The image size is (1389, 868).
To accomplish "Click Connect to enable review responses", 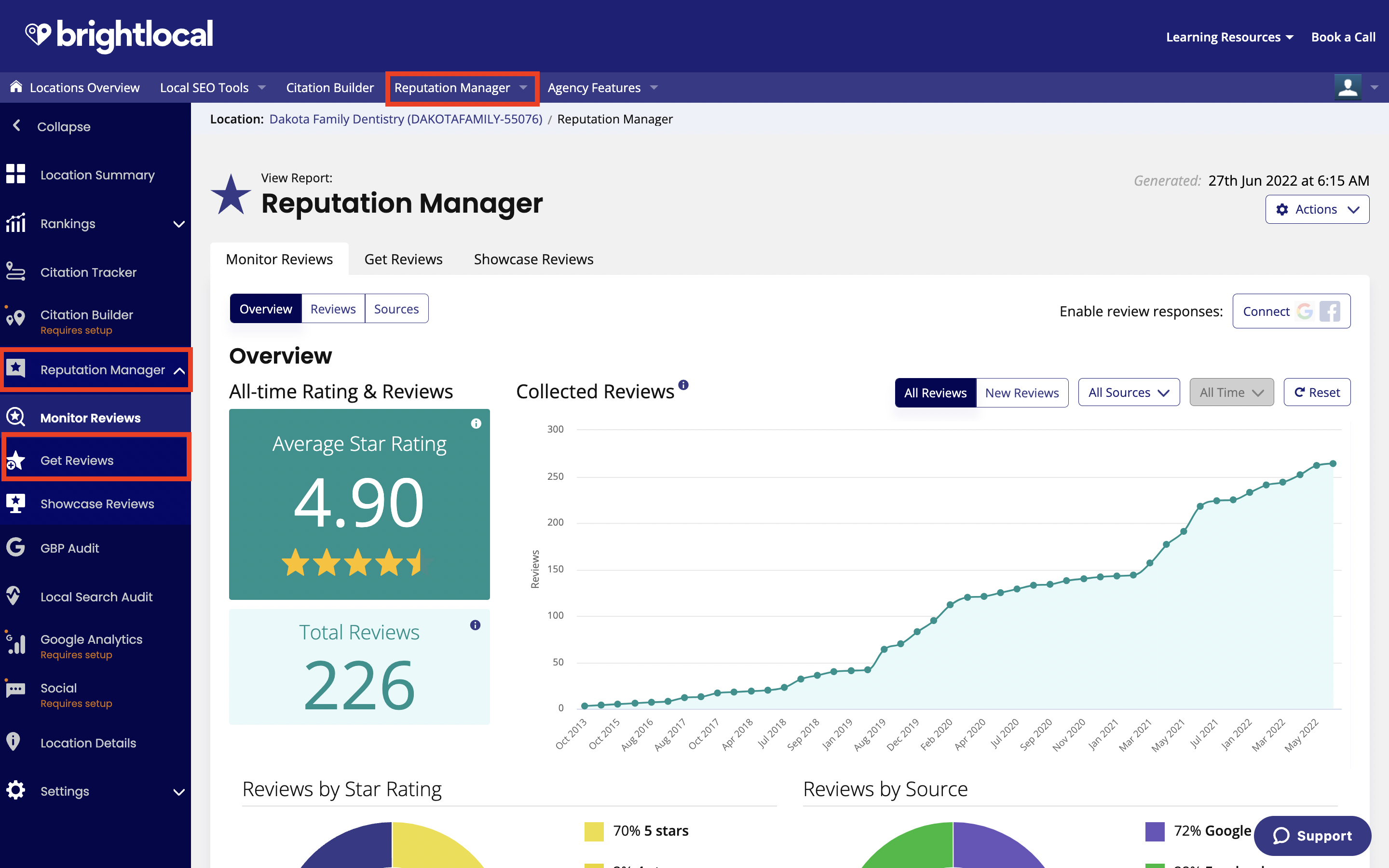I will (1292, 311).
